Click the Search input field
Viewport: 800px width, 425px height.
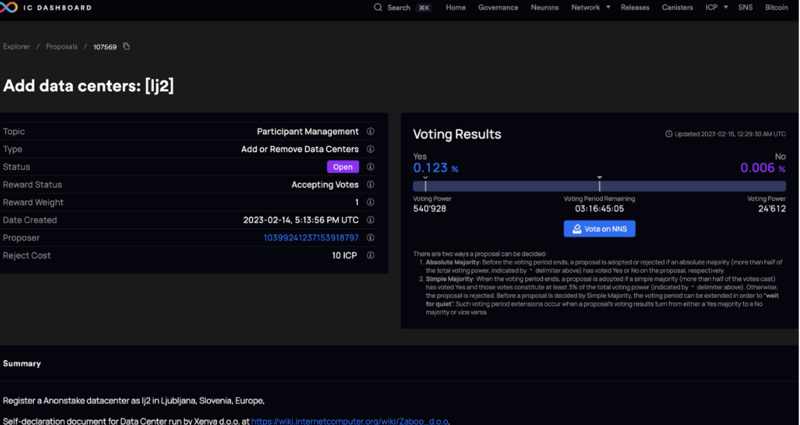click(x=403, y=7)
